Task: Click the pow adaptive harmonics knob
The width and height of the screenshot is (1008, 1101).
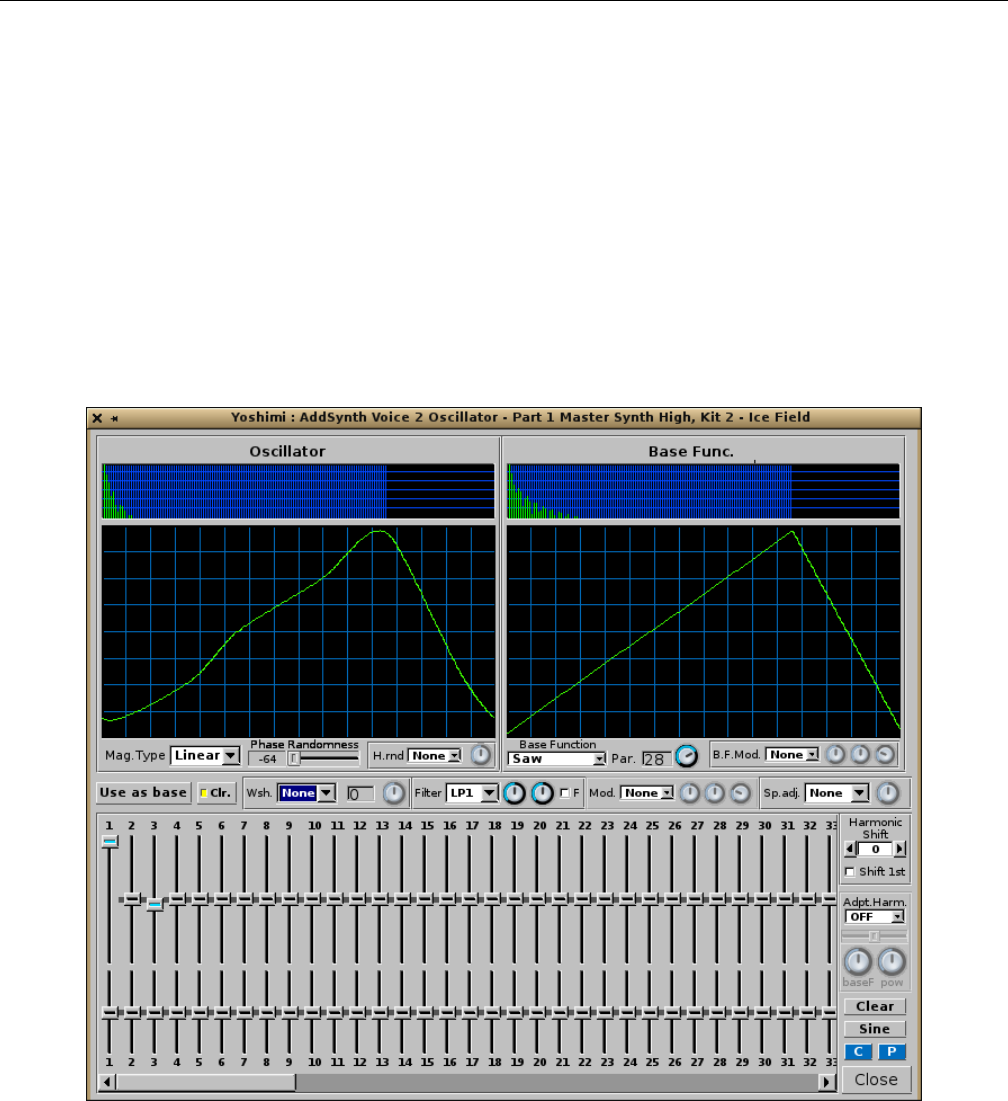Action: pyautogui.click(x=891, y=962)
